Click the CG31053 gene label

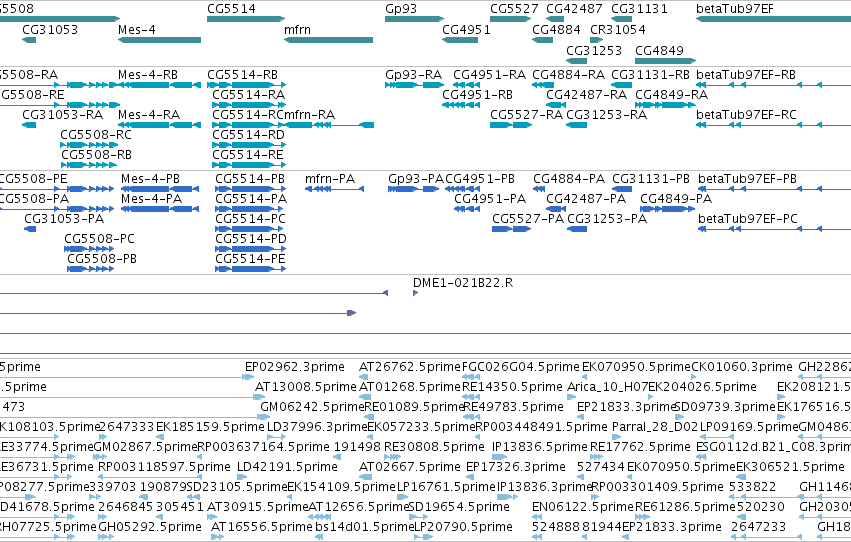coord(50,29)
